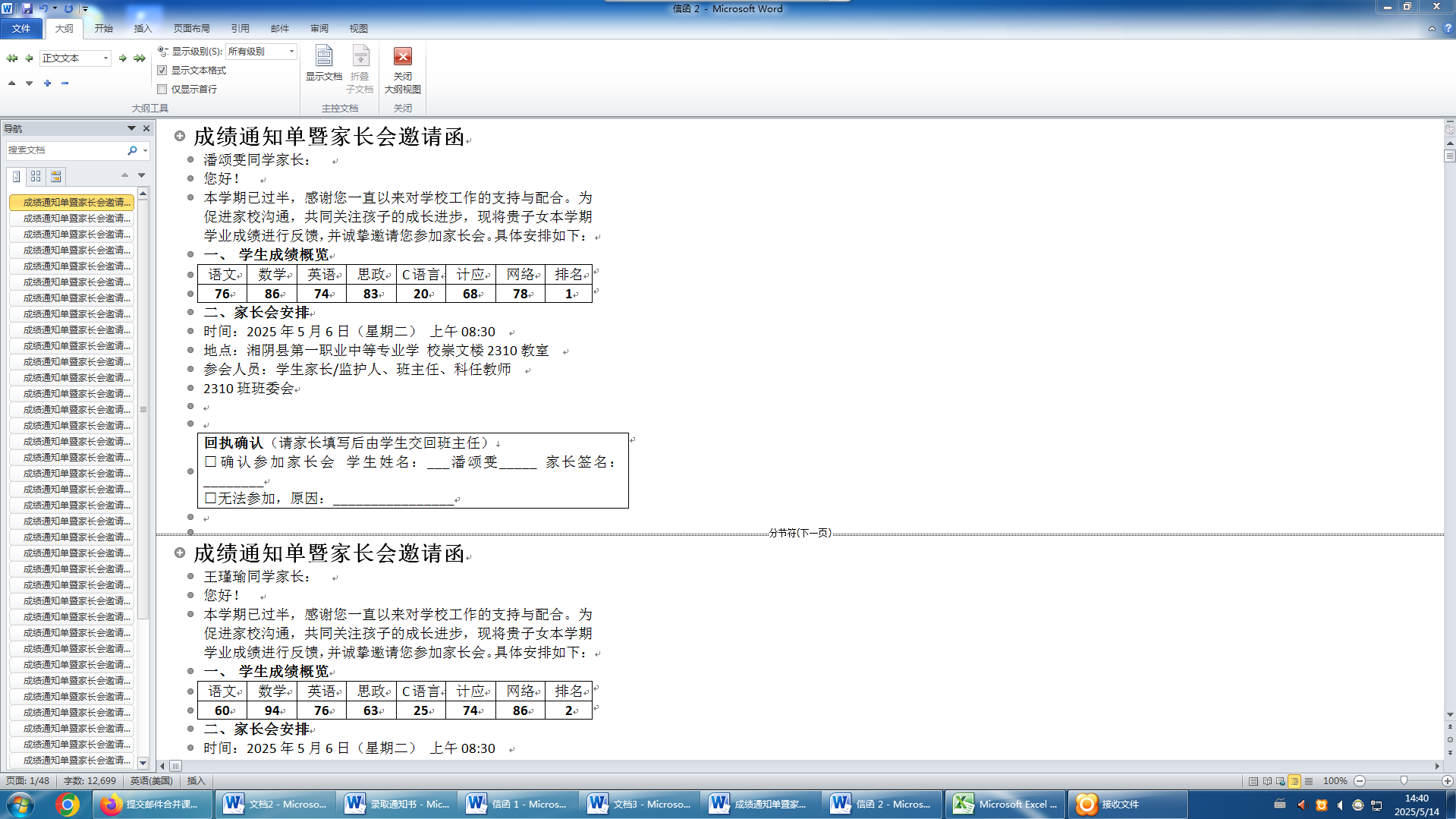This screenshot has height=819, width=1456.
Task: Open outline level dropdown showing 正文文本
Action: 105,58
